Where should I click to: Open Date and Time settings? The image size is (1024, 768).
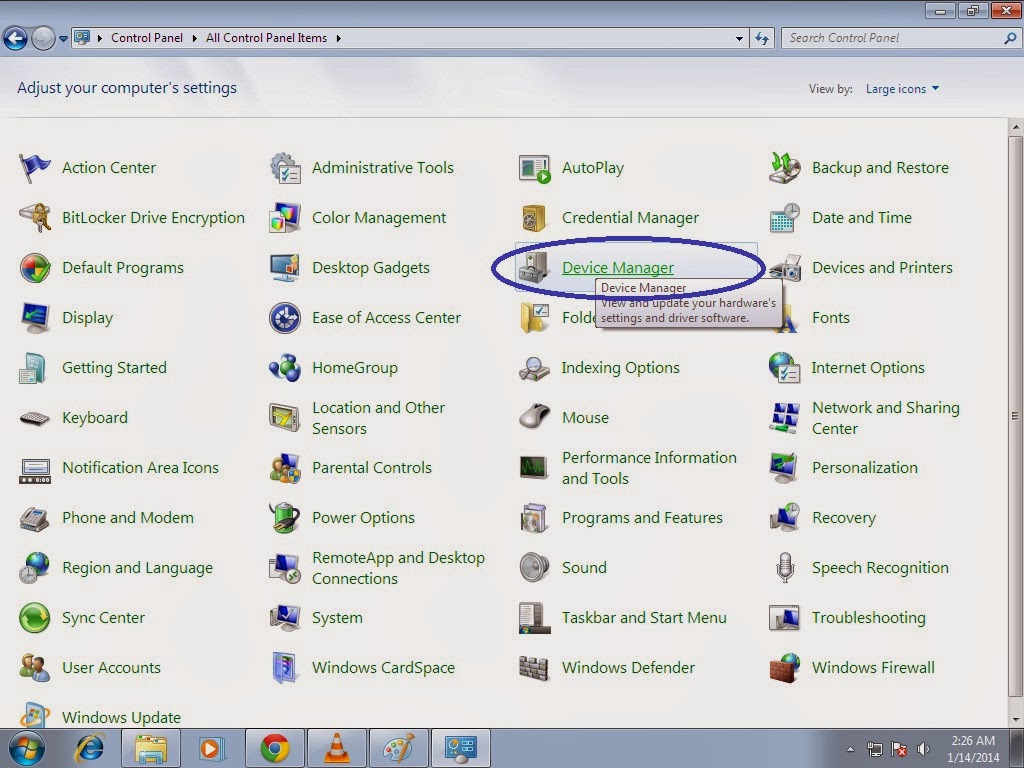[861, 217]
